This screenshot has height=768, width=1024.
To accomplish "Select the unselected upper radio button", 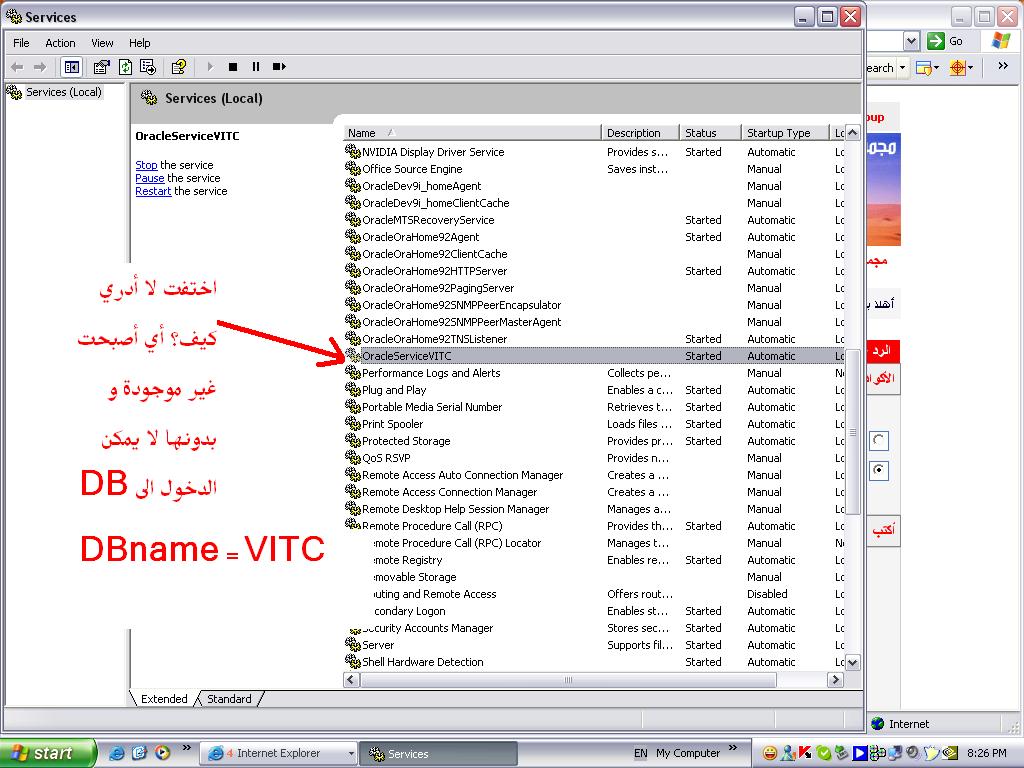I will point(879,440).
